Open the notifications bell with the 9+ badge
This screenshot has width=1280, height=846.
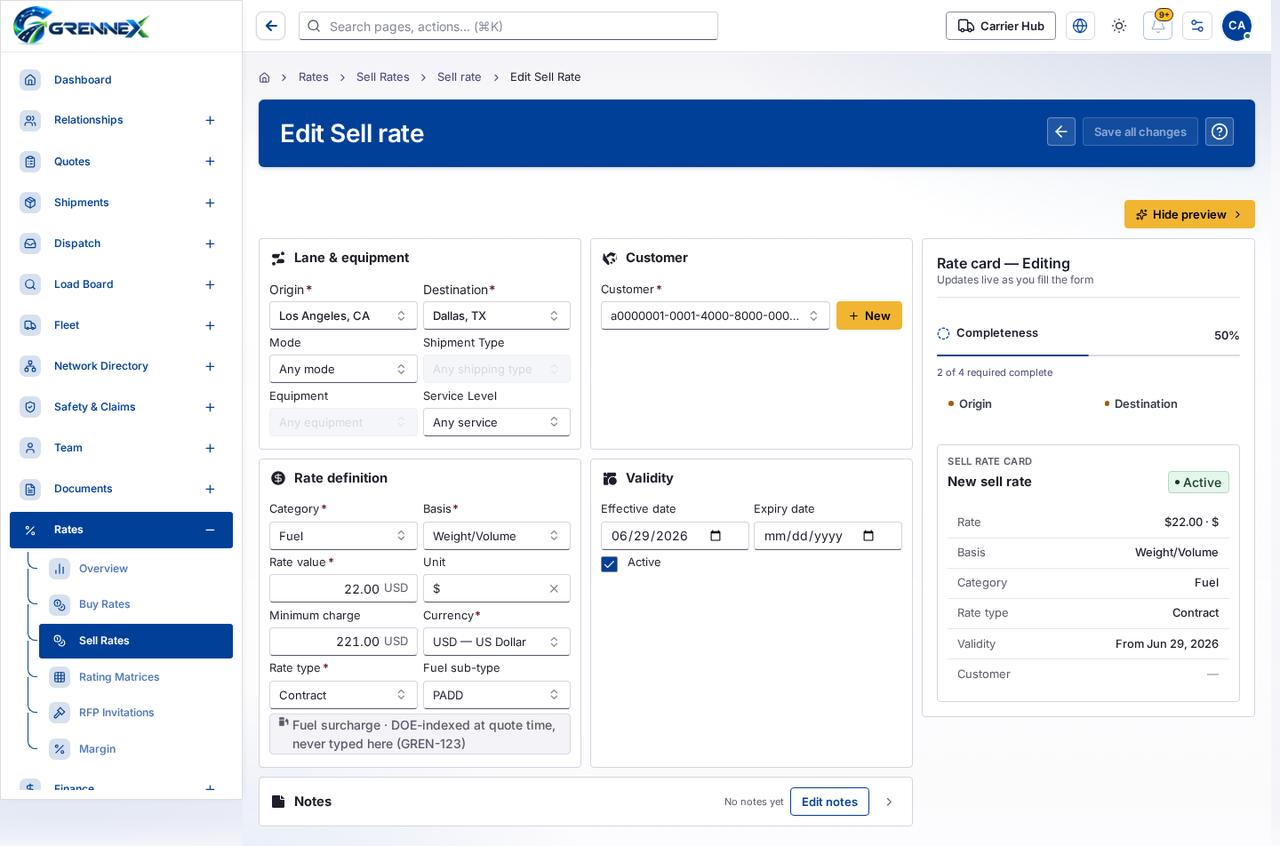[1158, 26]
